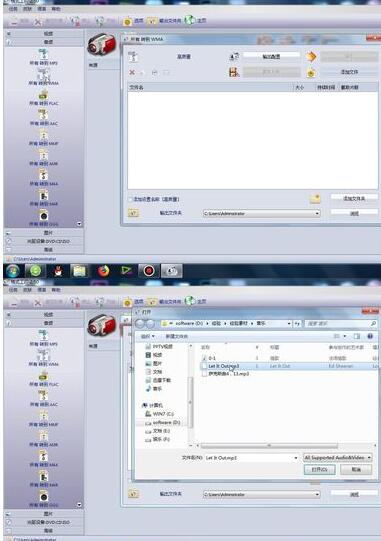The width and height of the screenshot is (381, 541).
Task: Click the orange arrow icon in the WMA dialog
Action: click(311, 56)
